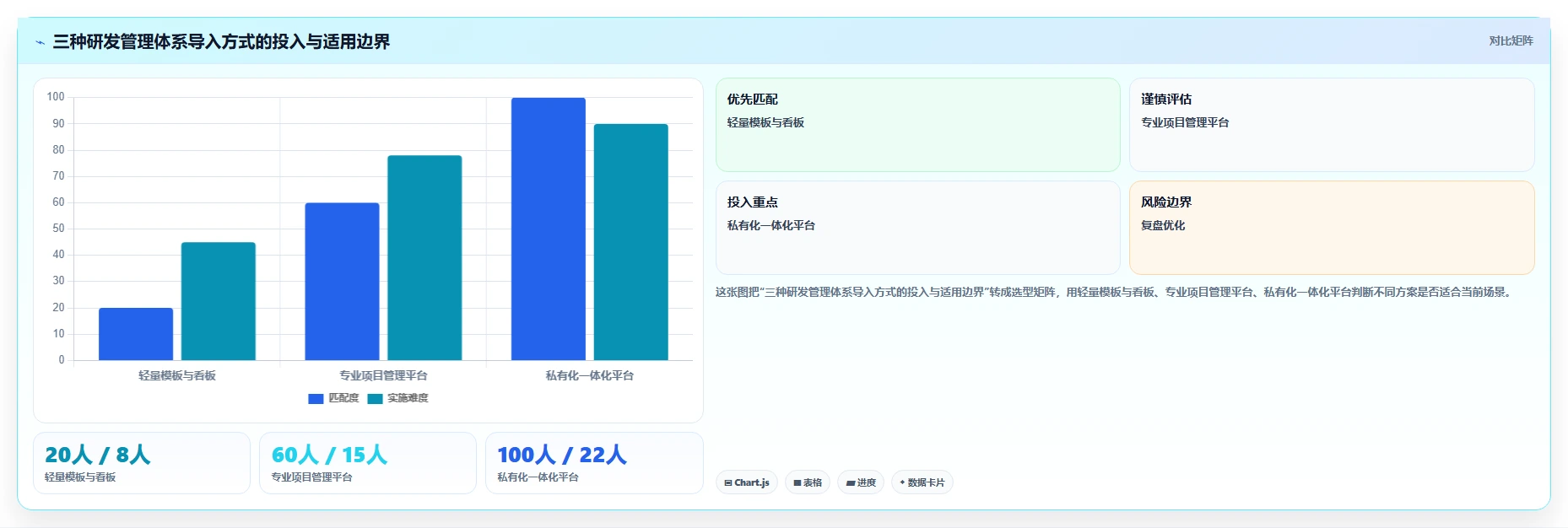The width and height of the screenshot is (1568, 528).
Task: Click the 私有化一体化平台 x-axis label
Action: (x=589, y=375)
